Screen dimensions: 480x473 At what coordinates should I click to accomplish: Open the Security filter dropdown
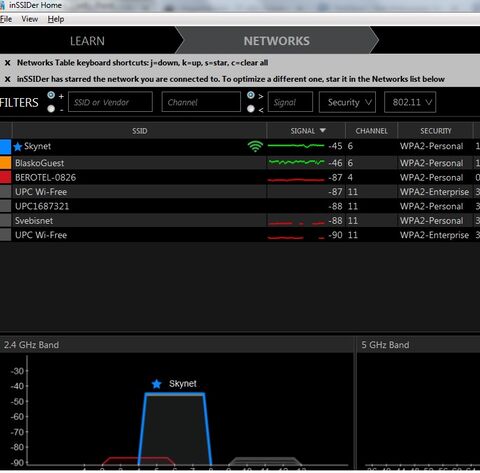tap(347, 102)
